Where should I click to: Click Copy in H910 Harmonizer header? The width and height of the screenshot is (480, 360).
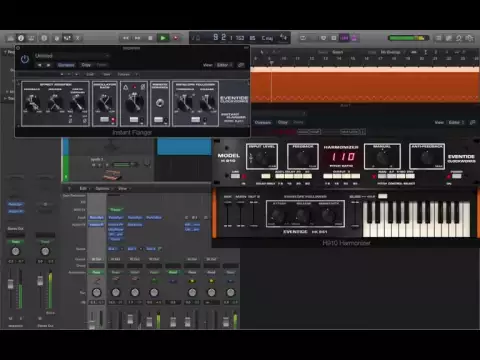[283, 122]
